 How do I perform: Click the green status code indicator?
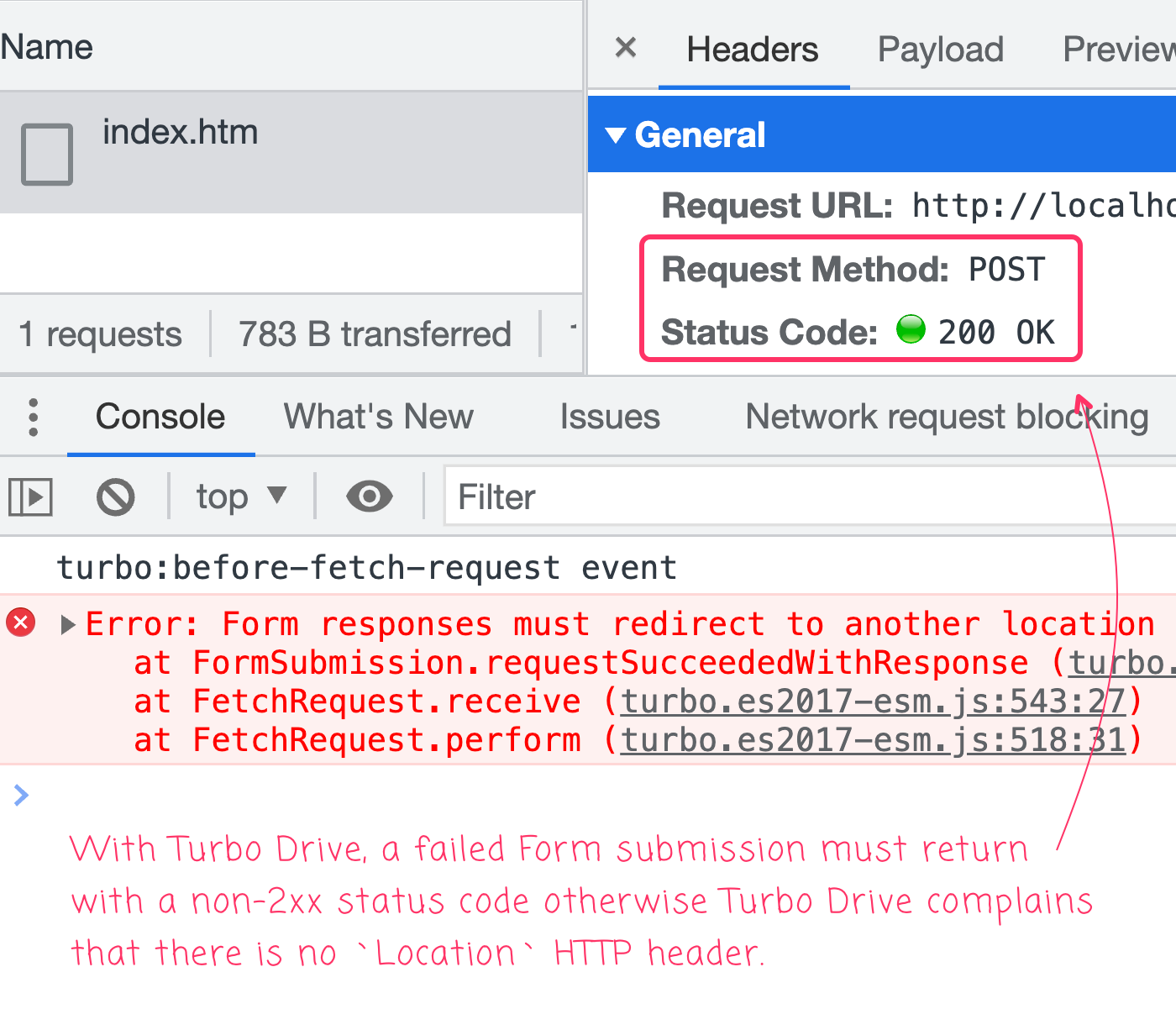click(x=911, y=330)
